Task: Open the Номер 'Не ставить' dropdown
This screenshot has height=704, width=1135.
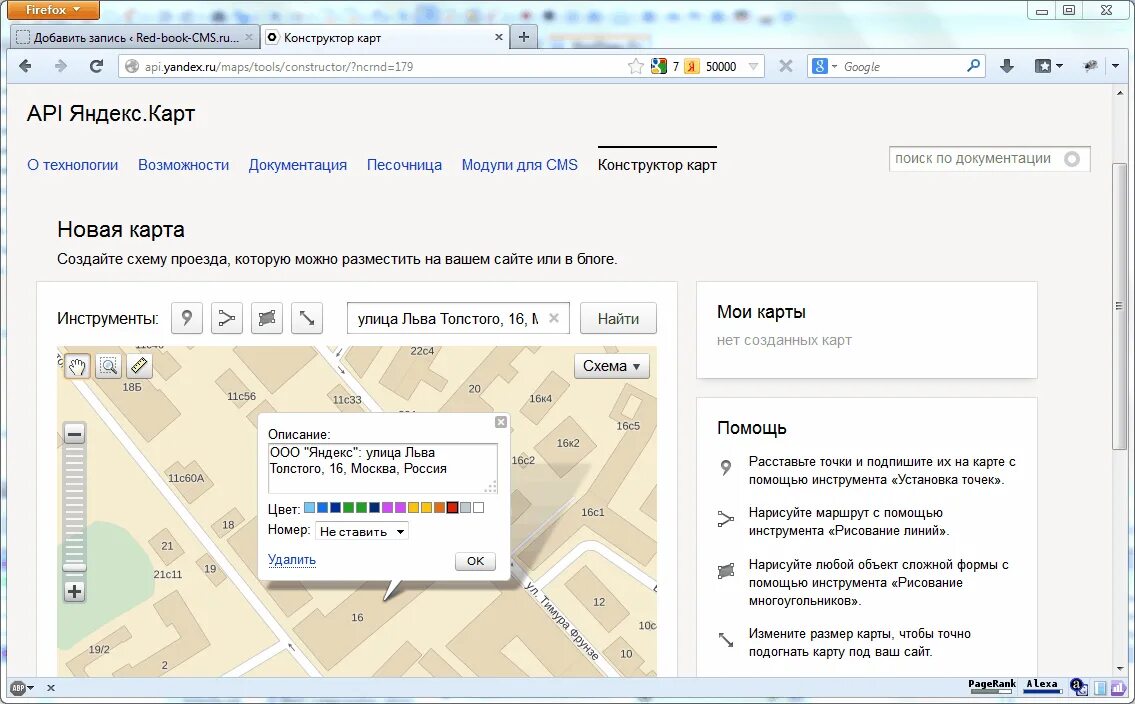Action: (x=362, y=531)
